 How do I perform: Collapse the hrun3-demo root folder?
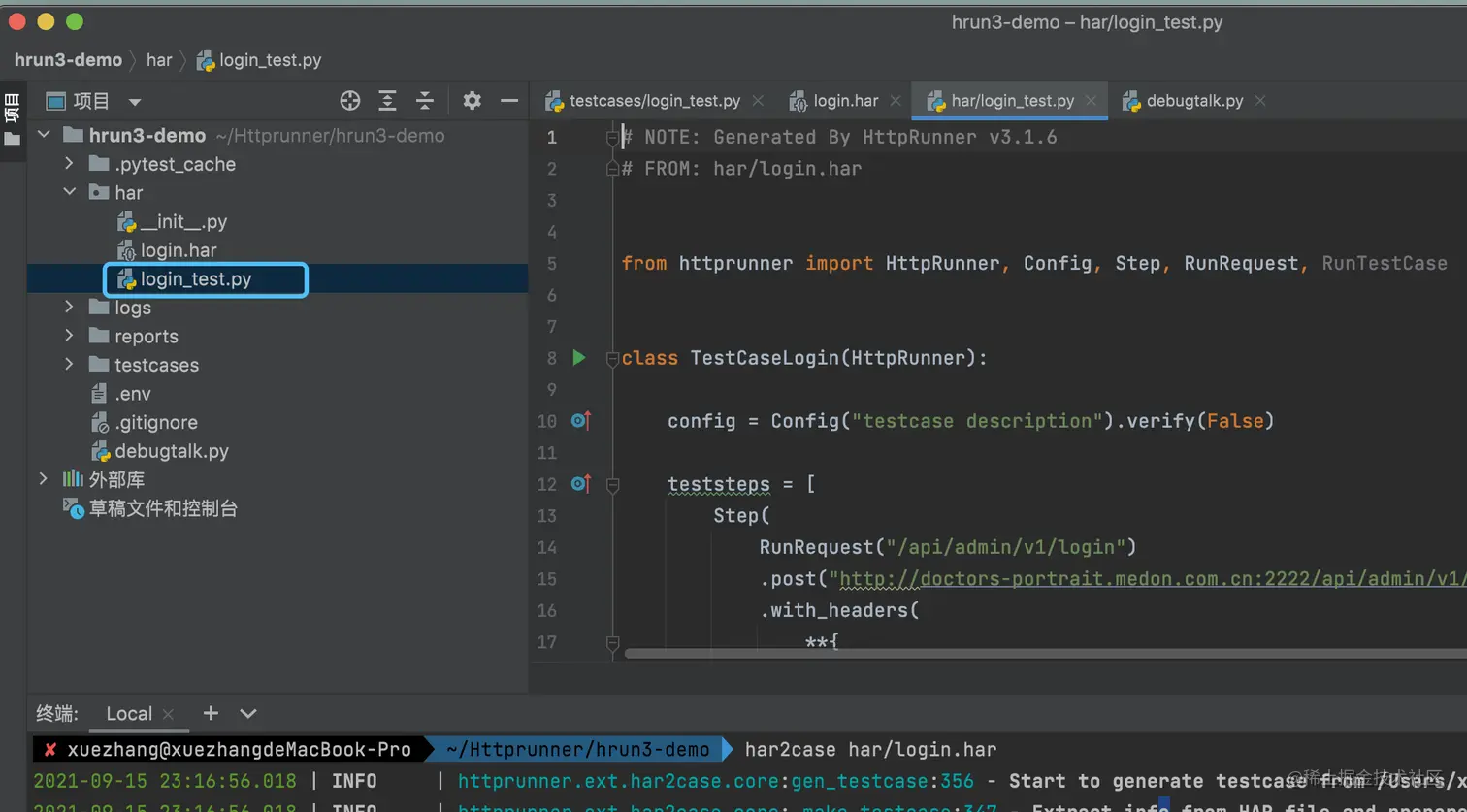[44, 135]
